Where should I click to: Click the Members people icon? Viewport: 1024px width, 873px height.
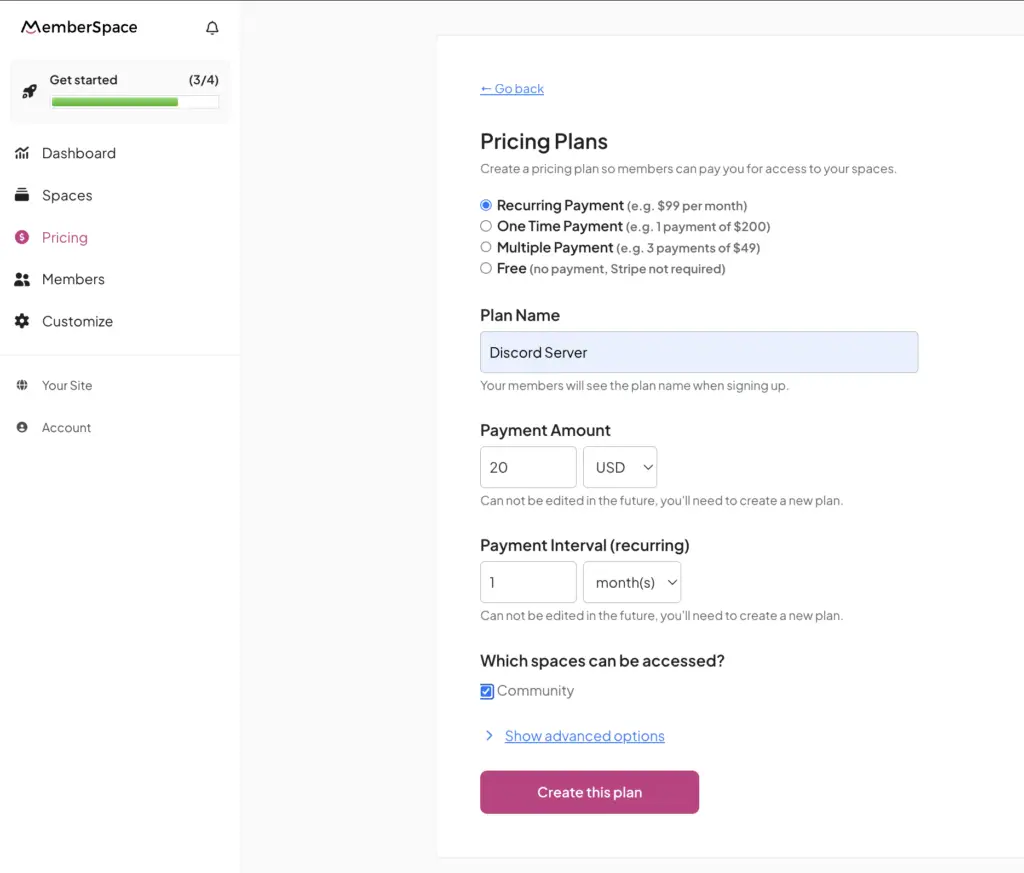[22, 279]
